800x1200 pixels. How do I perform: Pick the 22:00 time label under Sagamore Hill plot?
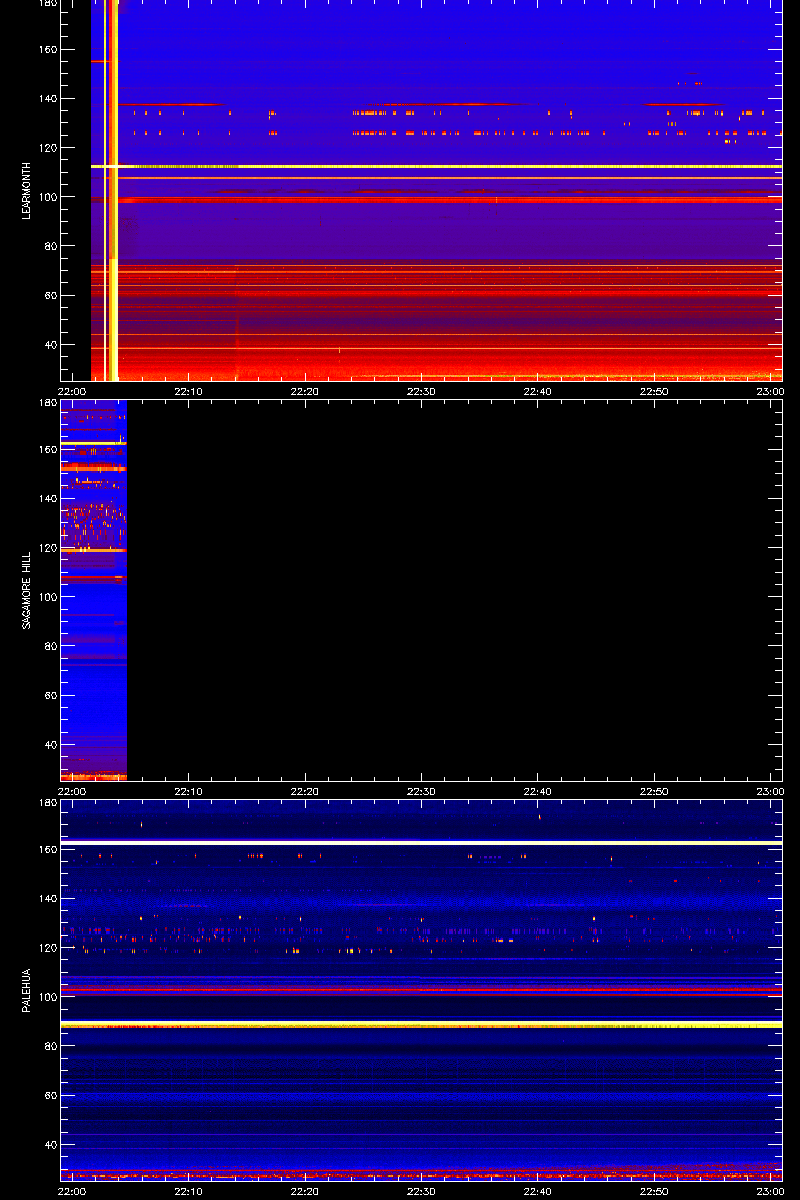coord(72,791)
